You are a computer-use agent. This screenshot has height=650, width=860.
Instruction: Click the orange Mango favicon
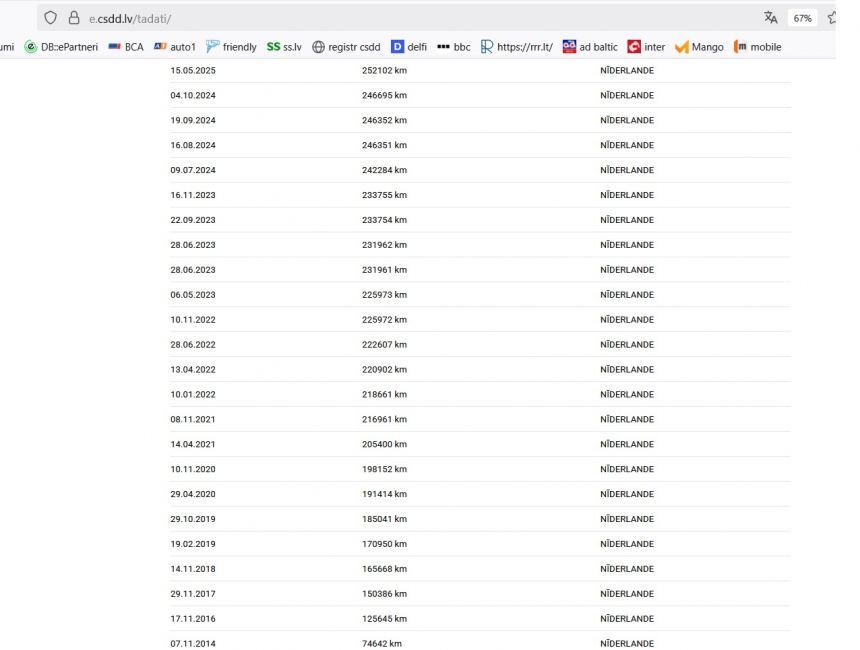682,47
